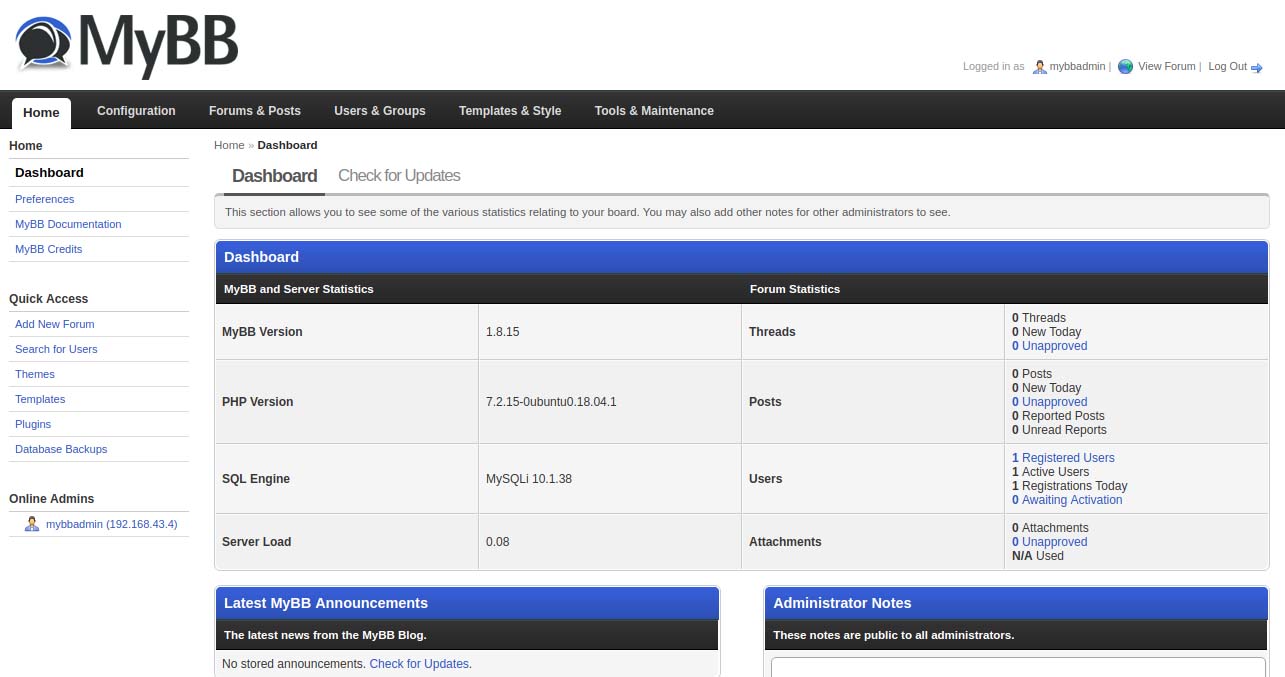The image size is (1285, 677).
Task: Click Add New Forum under Quick Access
Action: 54,324
